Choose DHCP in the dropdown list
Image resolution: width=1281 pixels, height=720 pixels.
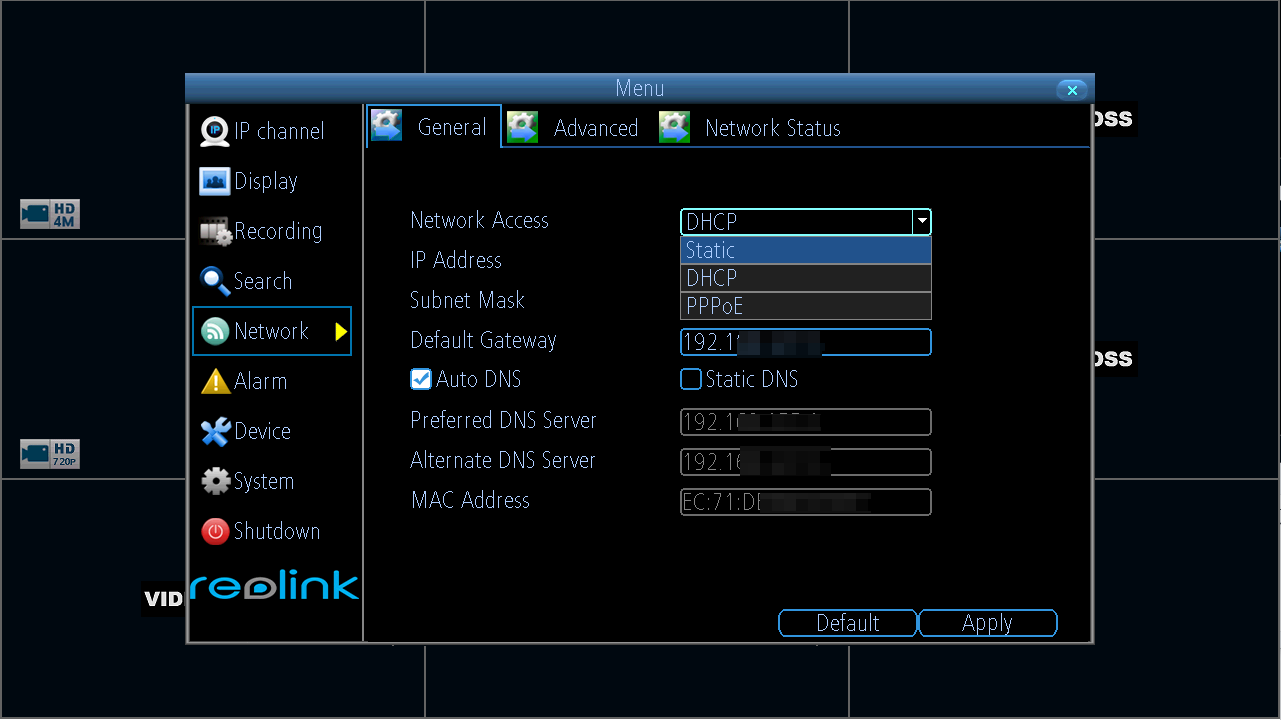click(806, 278)
